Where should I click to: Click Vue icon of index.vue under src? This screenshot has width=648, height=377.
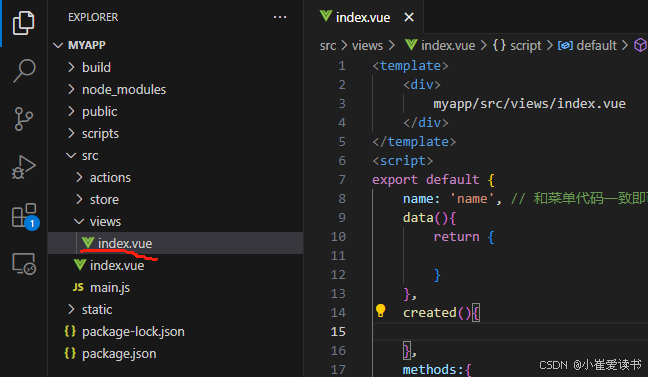pyautogui.click(x=79, y=264)
